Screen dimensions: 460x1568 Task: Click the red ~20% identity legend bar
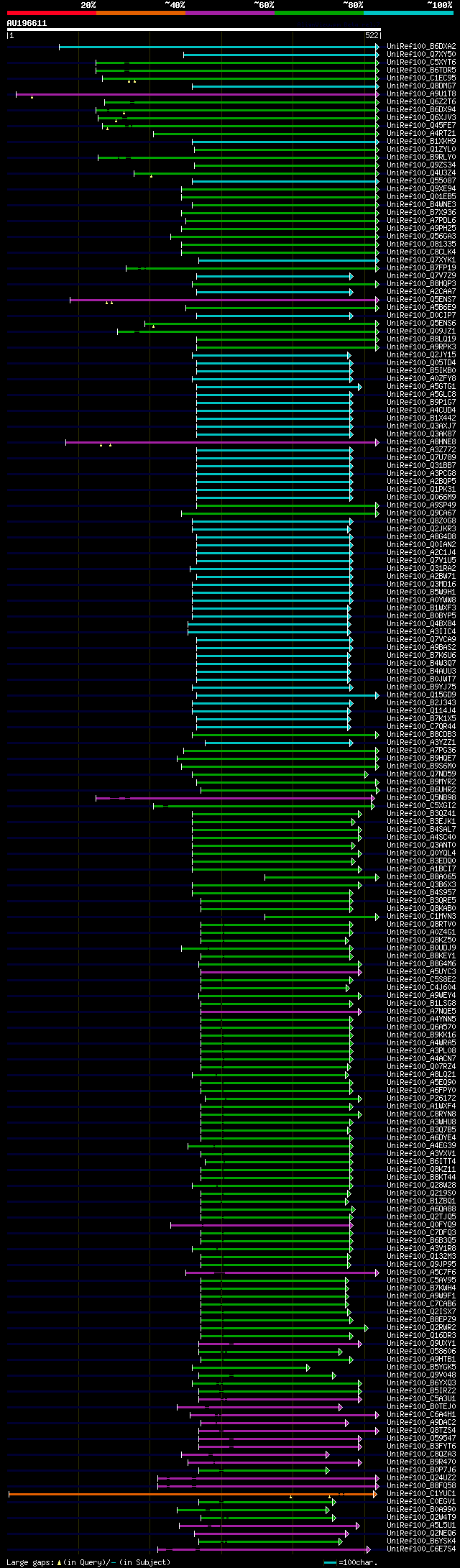tap(52, 13)
